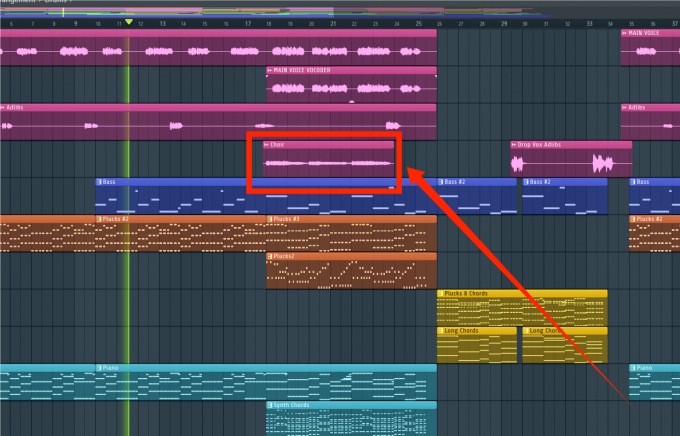Open the MAIN VOICE VOCODER clip menu icon
The height and width of the screenshot is (436, 680).
tap(269, 70)
